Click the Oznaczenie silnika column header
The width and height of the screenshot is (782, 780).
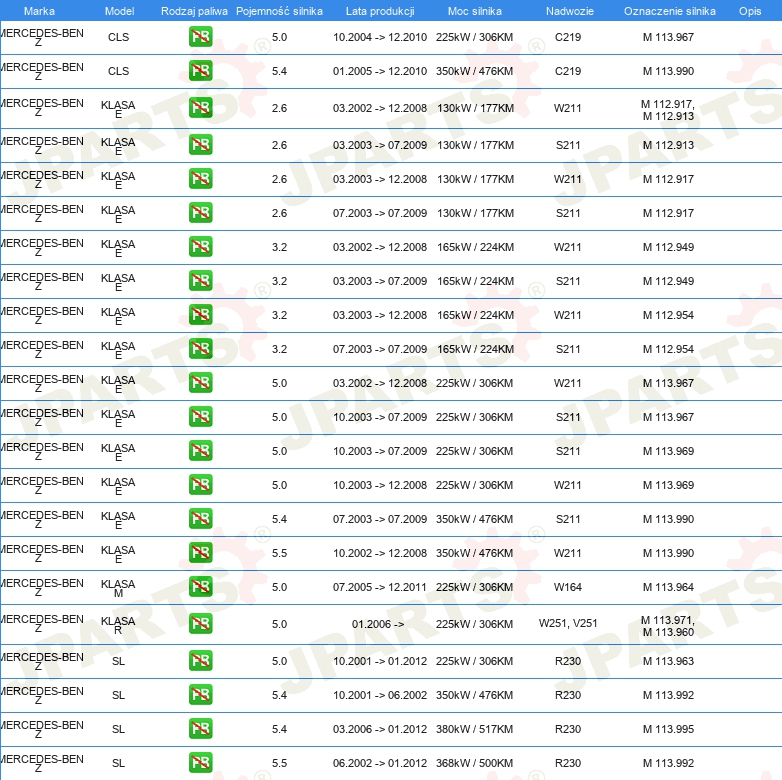click(x=669, y=11)
